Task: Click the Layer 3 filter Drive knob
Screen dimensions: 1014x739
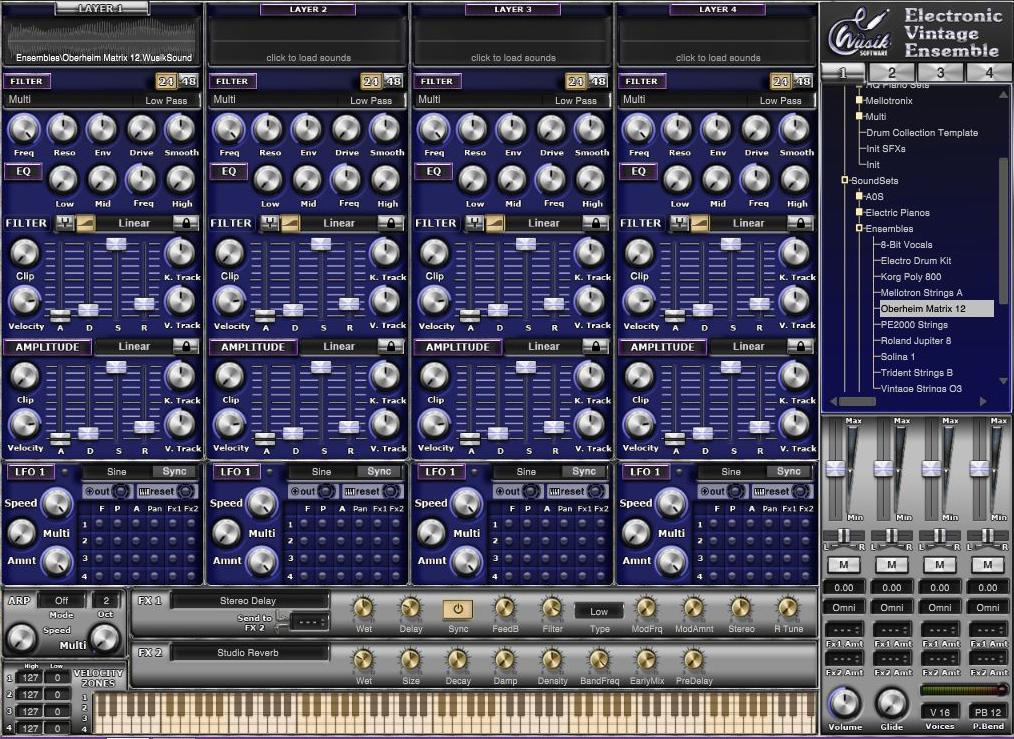Action: (551, 130)
